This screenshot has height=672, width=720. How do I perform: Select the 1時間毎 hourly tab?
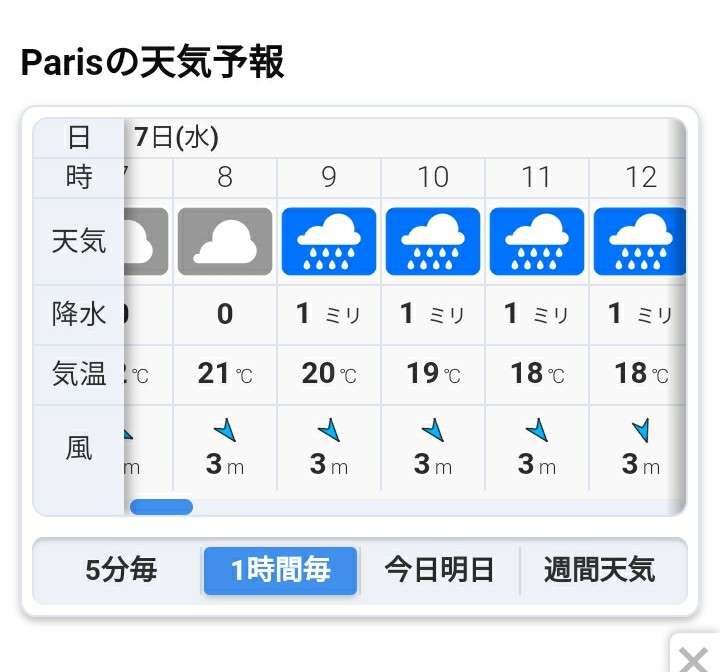(x=281, y=570)
